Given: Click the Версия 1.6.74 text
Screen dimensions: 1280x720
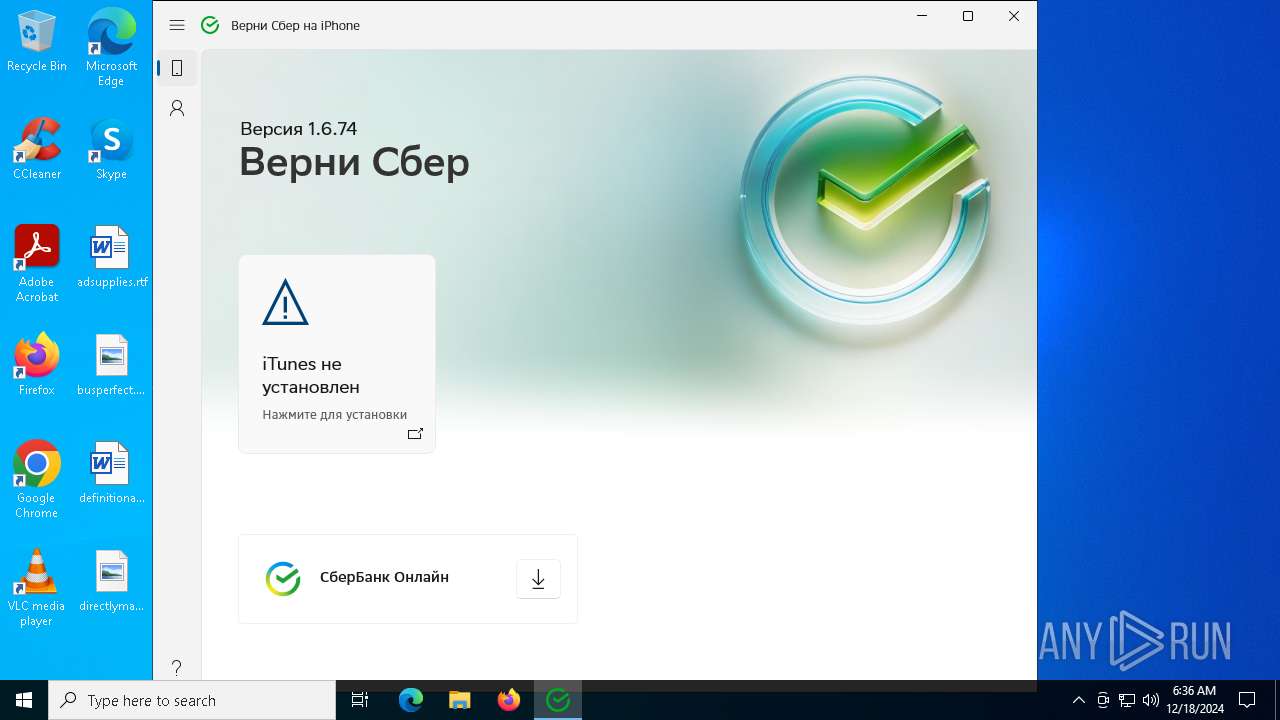Looking at the screenshot, I should click(298, 128).
